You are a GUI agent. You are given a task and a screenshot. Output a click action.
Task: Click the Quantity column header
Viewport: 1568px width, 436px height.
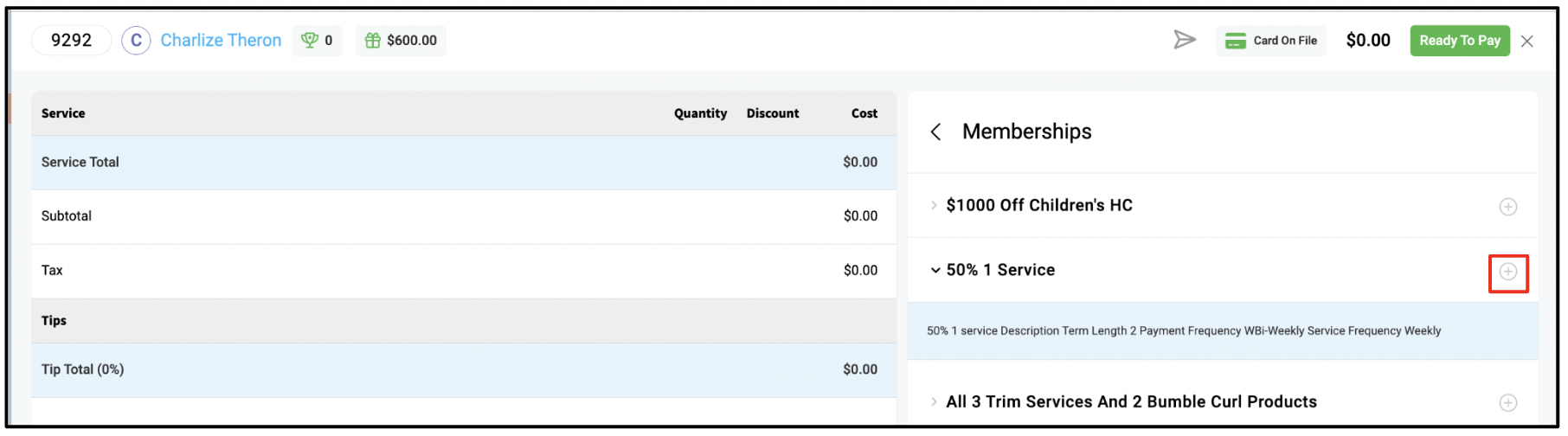click(700, 113)
